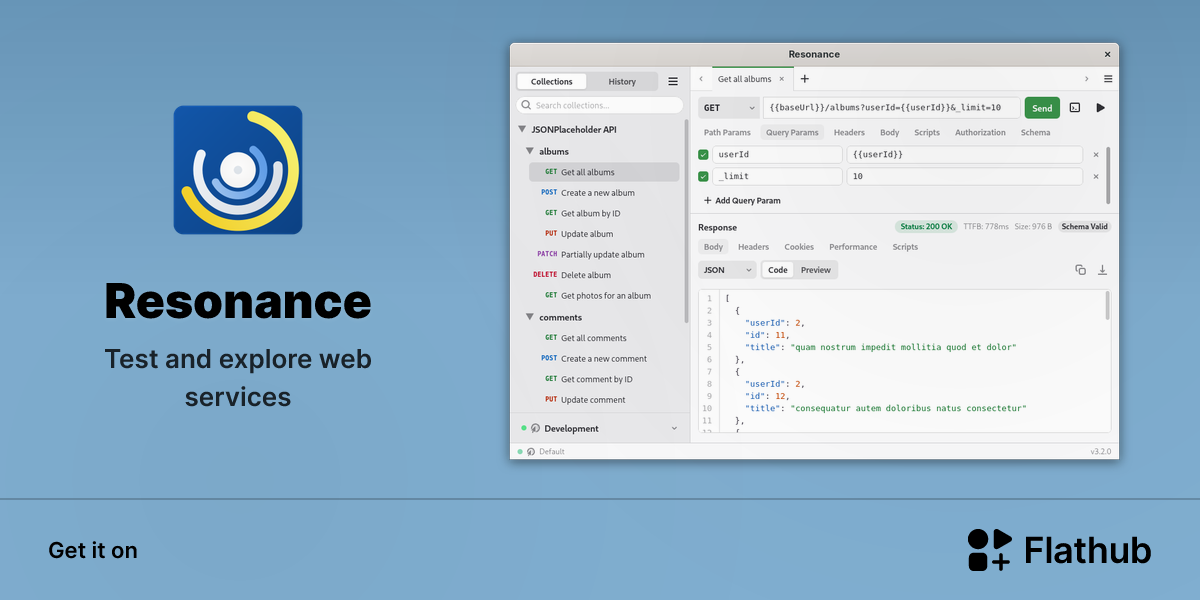This screenshot has width=1200, height=600.
Task: Open the GET method dropdown
Action: coord(728,108)
